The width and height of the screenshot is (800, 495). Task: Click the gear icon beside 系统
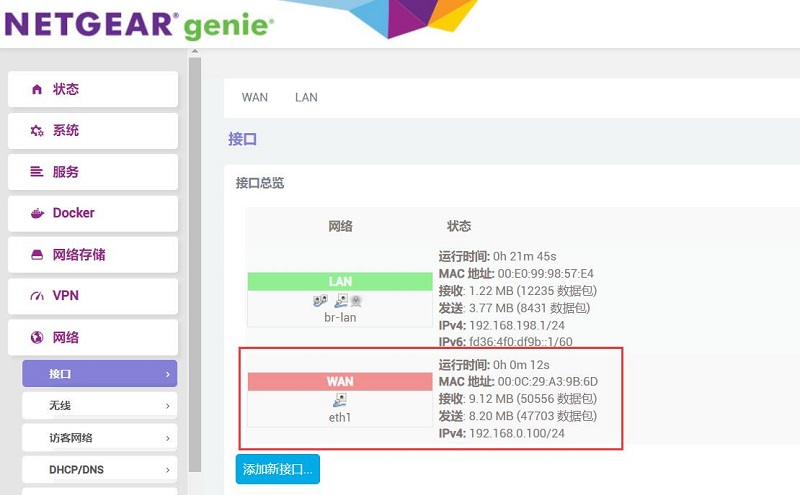point(37,131)
